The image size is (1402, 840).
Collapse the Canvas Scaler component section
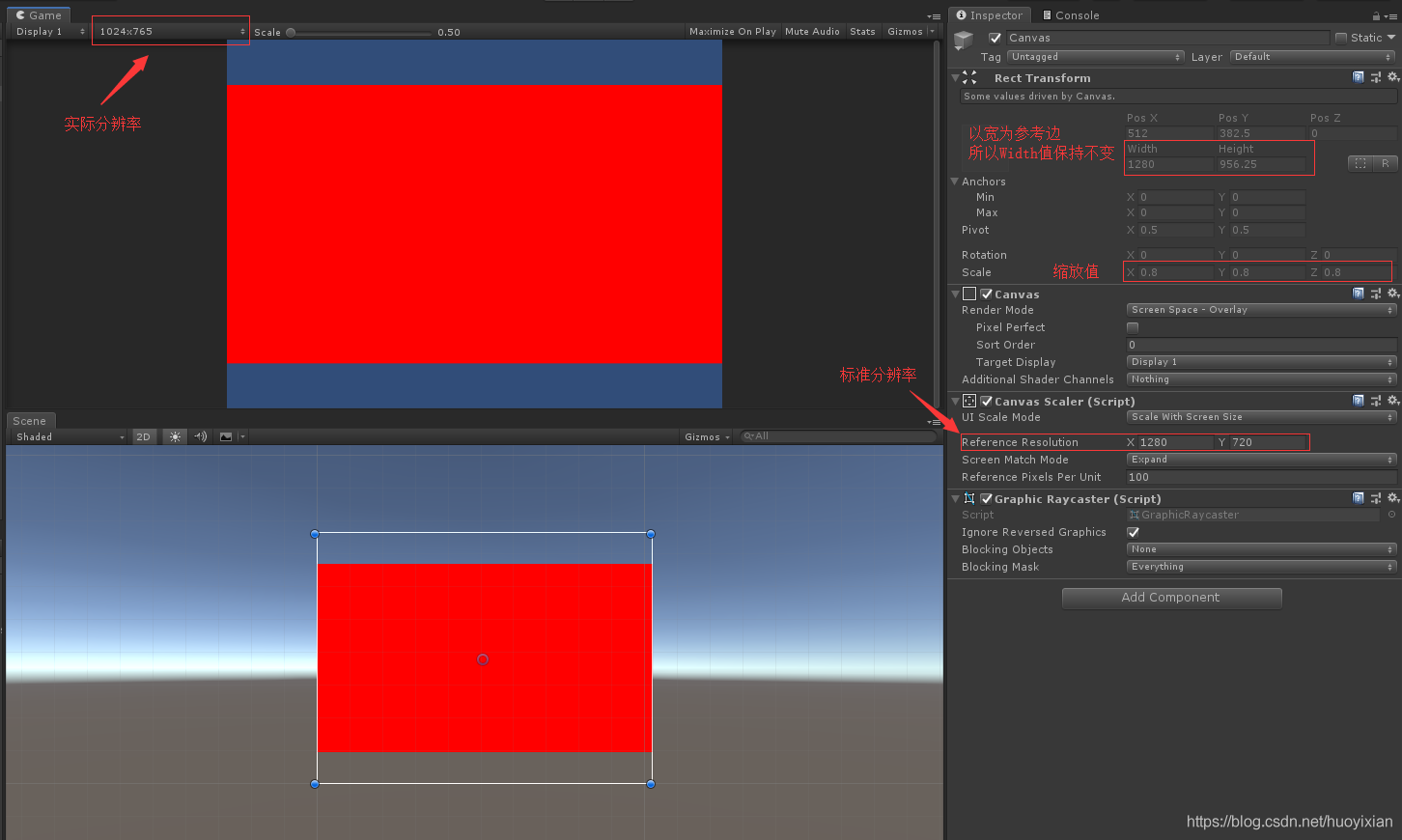point(955,401)
